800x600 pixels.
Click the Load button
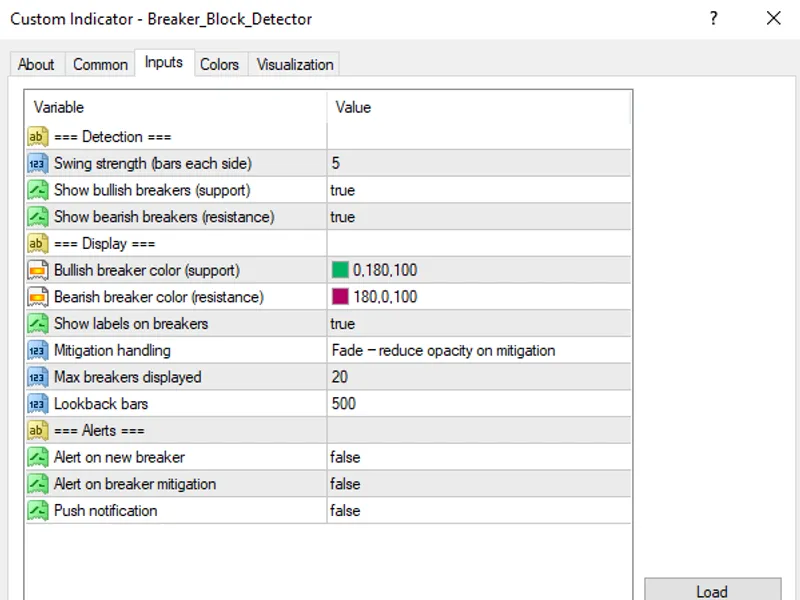712,591
